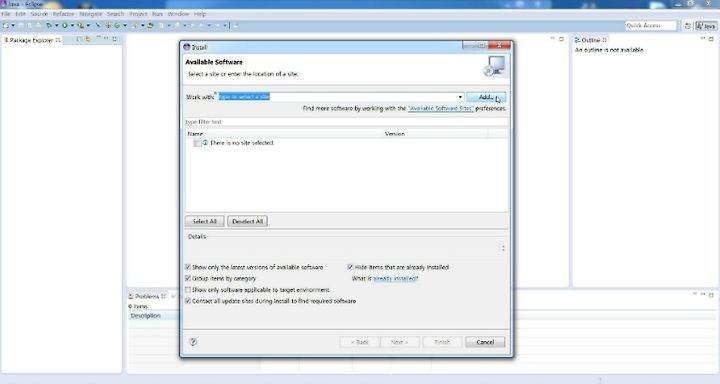Click the Open Perspective icon
The image size is (720, 384).
(x=687, y=26)
